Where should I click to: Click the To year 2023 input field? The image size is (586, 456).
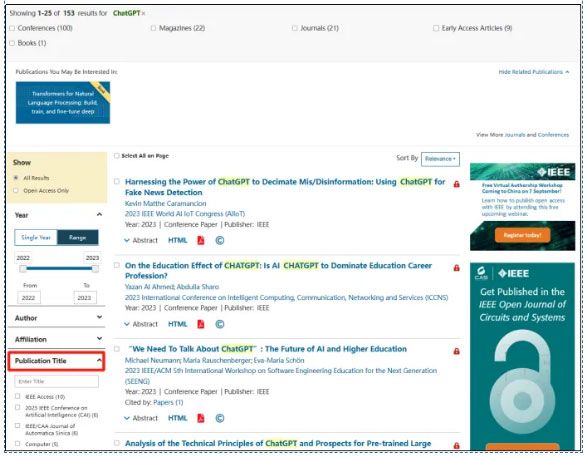point(85,298)
